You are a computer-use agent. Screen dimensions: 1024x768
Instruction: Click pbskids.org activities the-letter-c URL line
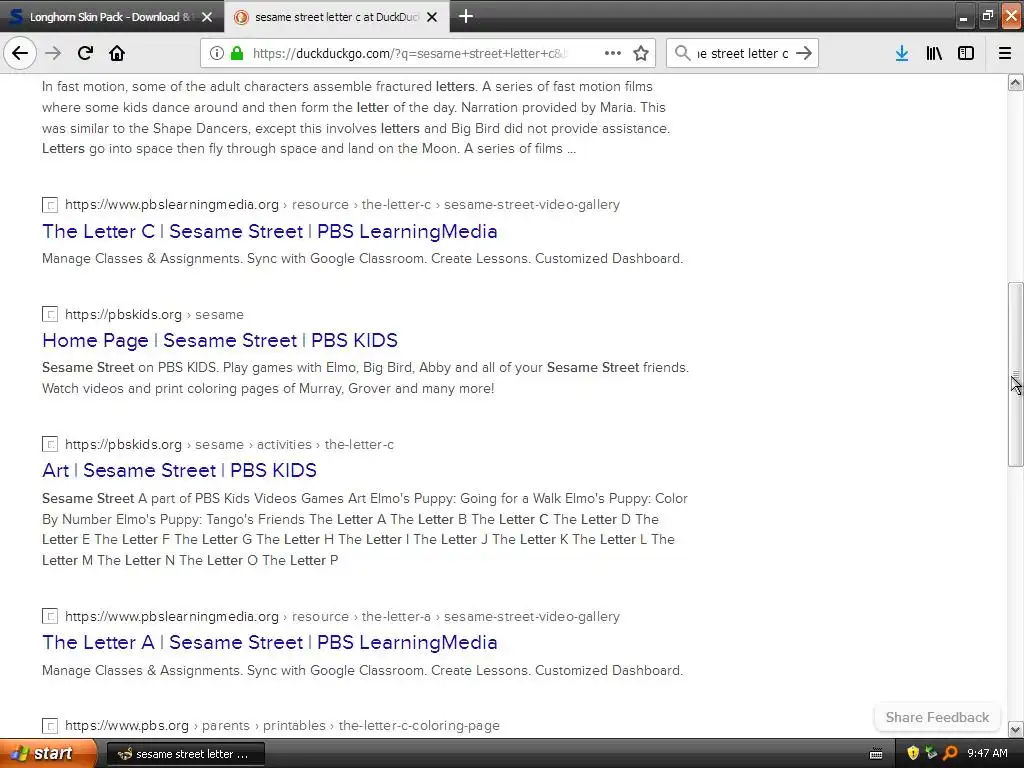pyautogui.click(x=229, y=444)
